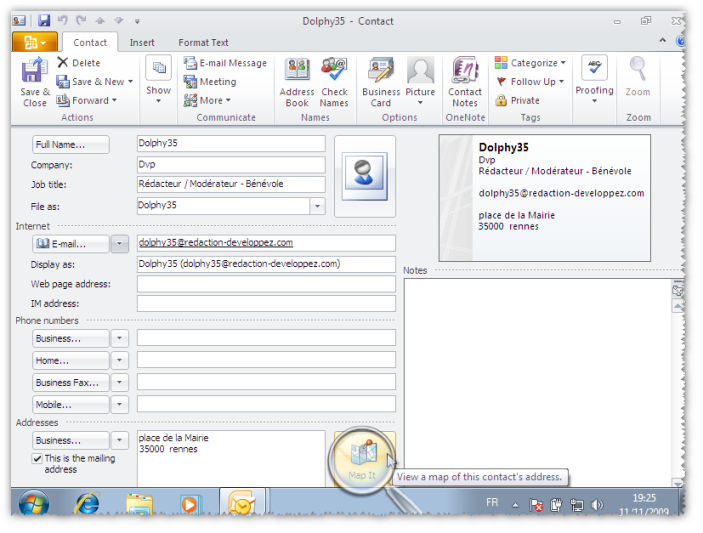Expand the File as dropdown
Viewport: 703px width, 533px height.
(317, 205)
